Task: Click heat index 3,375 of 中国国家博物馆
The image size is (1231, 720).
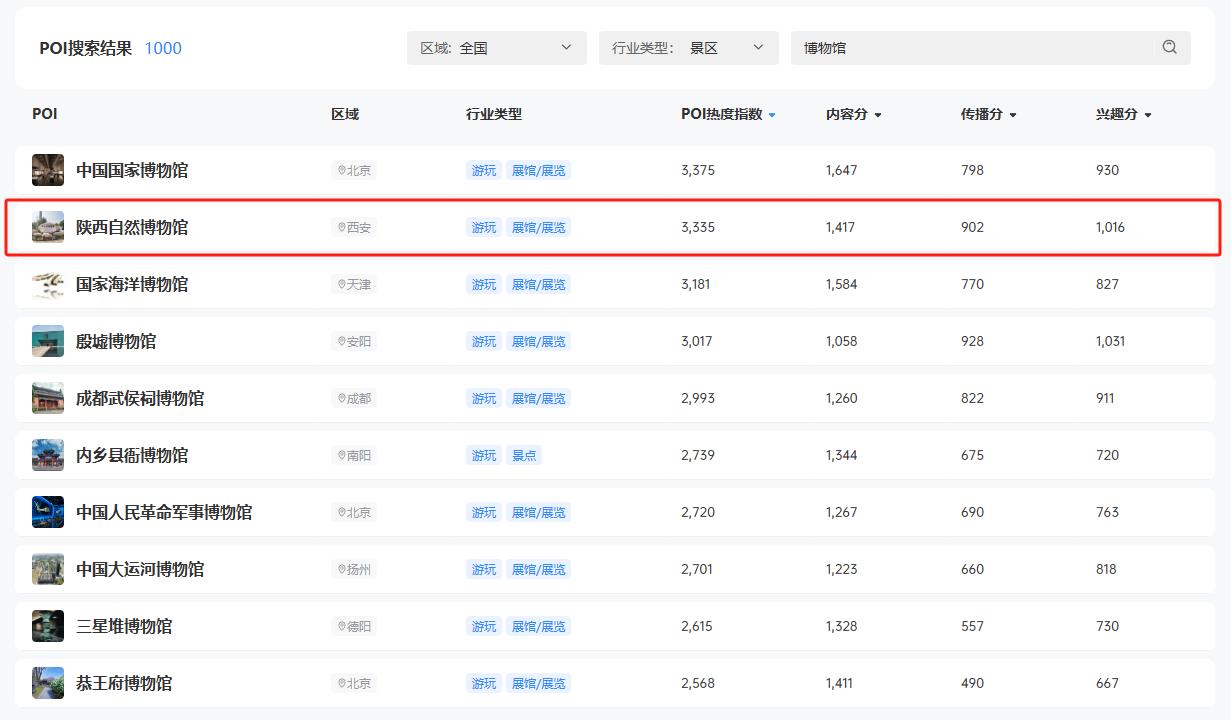Action: point(698,170)
